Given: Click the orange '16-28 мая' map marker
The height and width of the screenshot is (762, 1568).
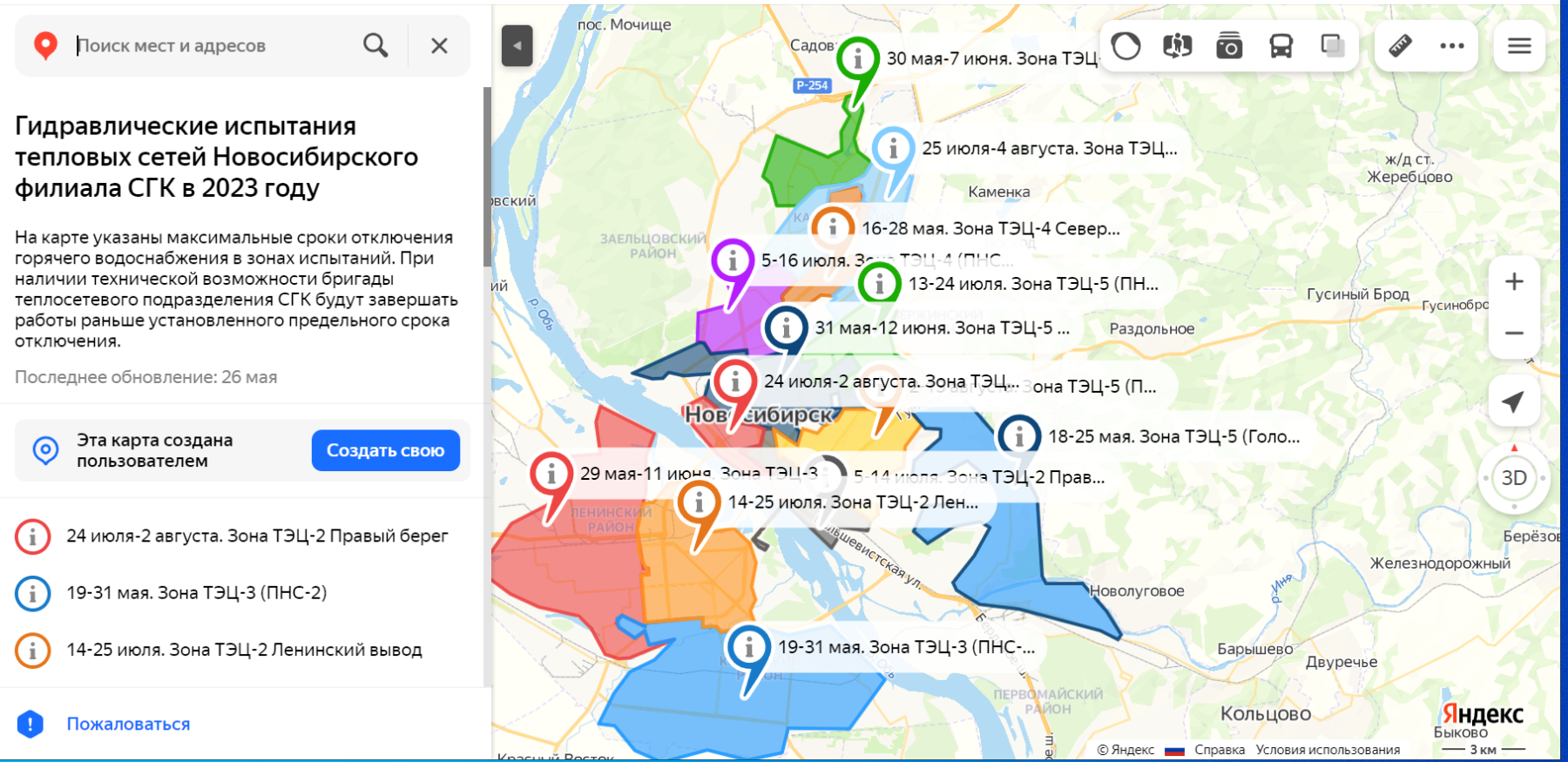Looking at the screenshot, I should pos(833,228).
